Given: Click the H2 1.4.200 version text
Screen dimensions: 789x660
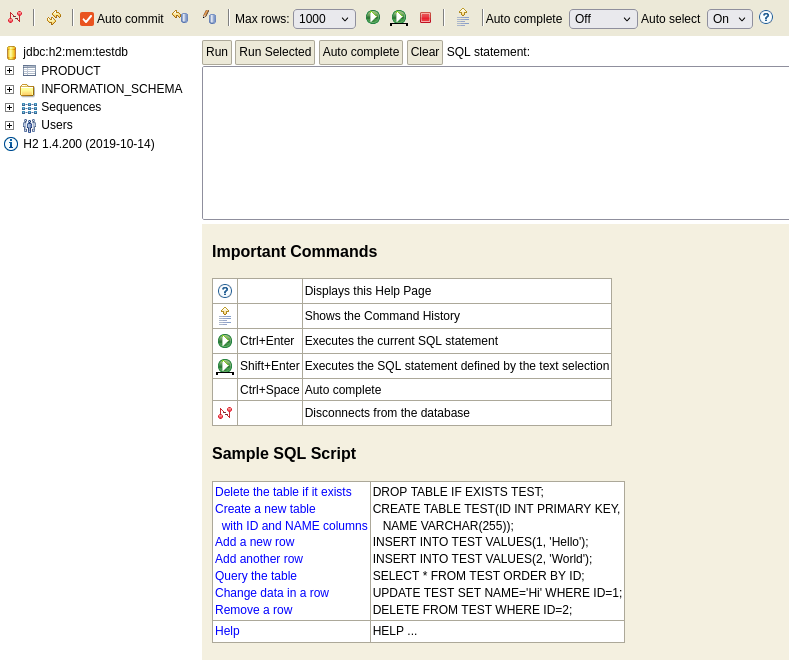Looking at the screenshot, I should (x=89, y=144).
